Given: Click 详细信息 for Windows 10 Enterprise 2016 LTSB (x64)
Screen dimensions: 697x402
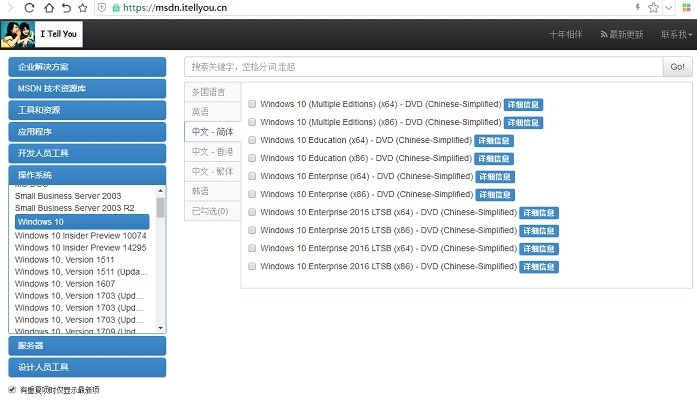Looking at the screenshot, I should click(538, 249).
